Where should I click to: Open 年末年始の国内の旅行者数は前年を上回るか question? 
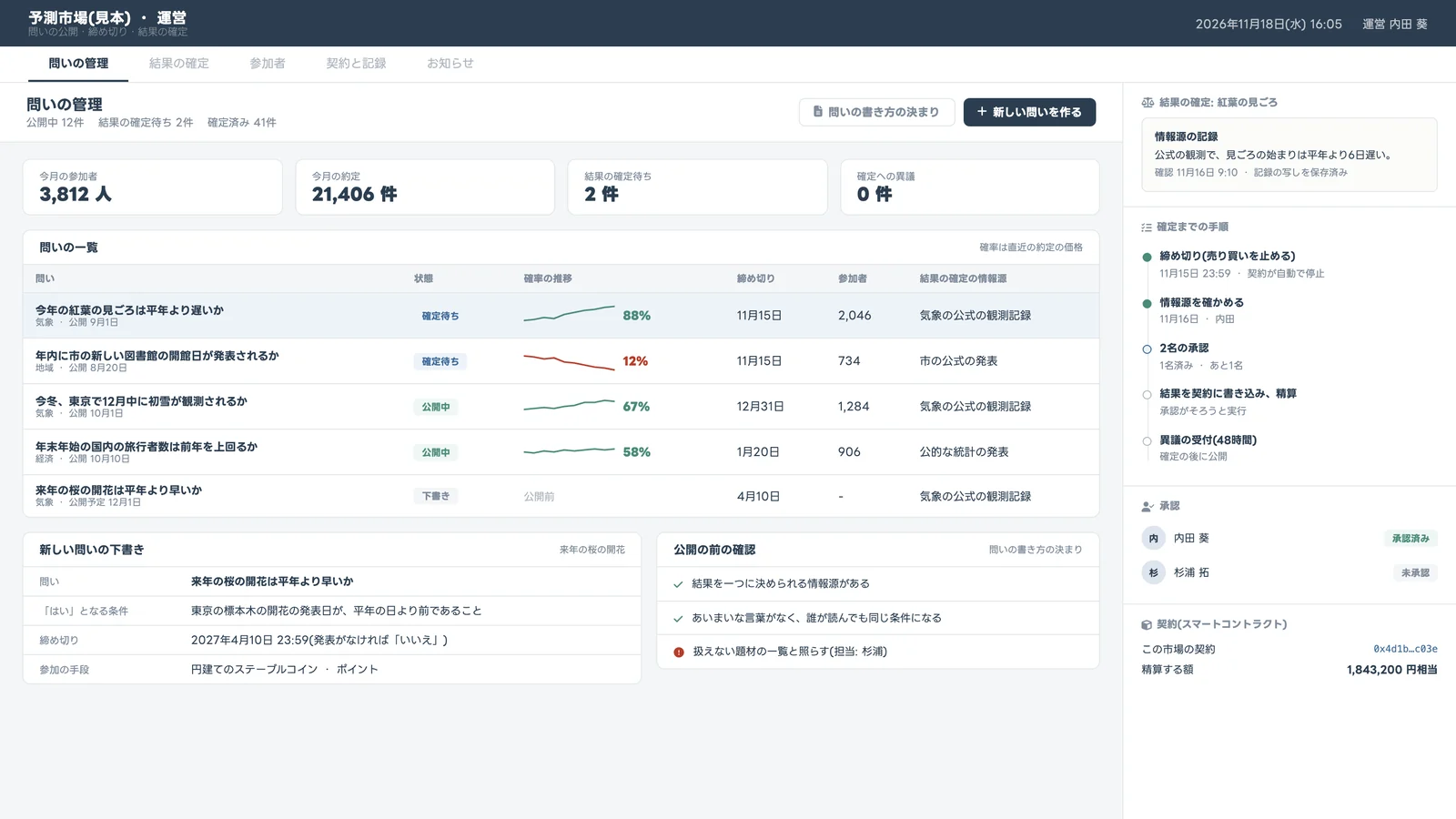point(147,447)
